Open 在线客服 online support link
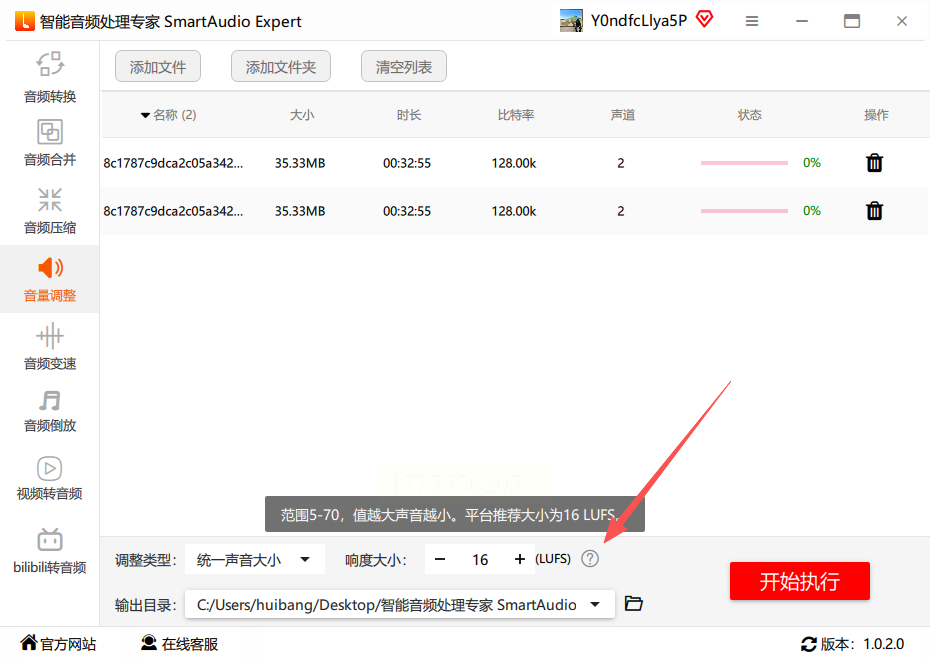930x660 pixels. point(180,643)
